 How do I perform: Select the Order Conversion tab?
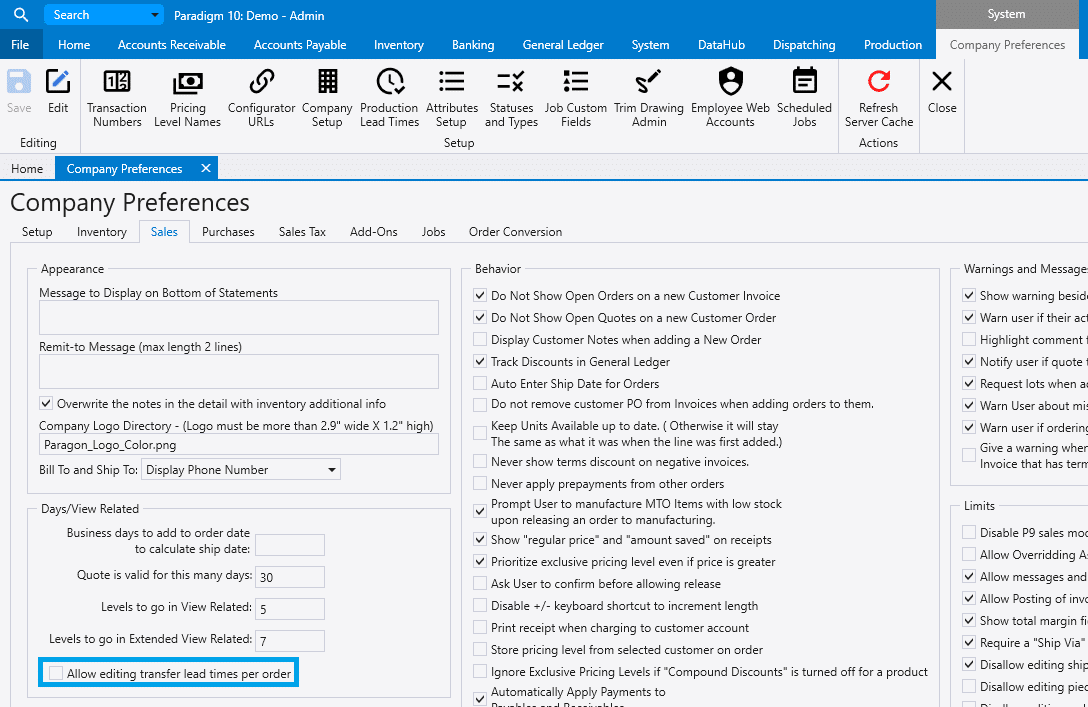point(515,232)
